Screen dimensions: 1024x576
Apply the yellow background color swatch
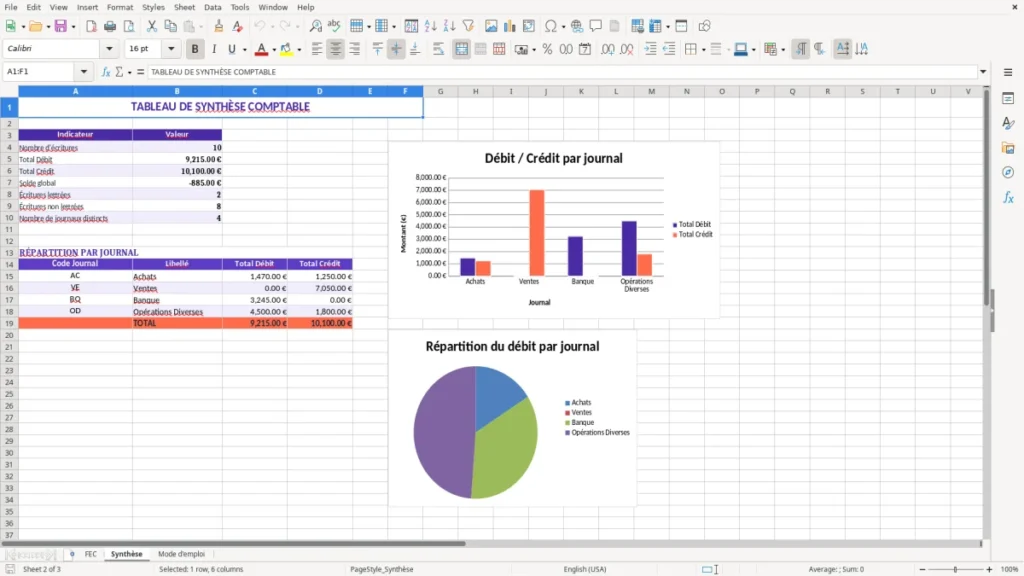click(287, 49)
